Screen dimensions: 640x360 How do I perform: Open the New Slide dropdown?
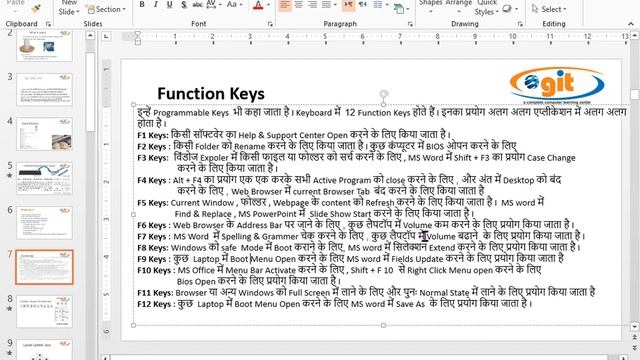pyautogui.click(x=69, y=8)
